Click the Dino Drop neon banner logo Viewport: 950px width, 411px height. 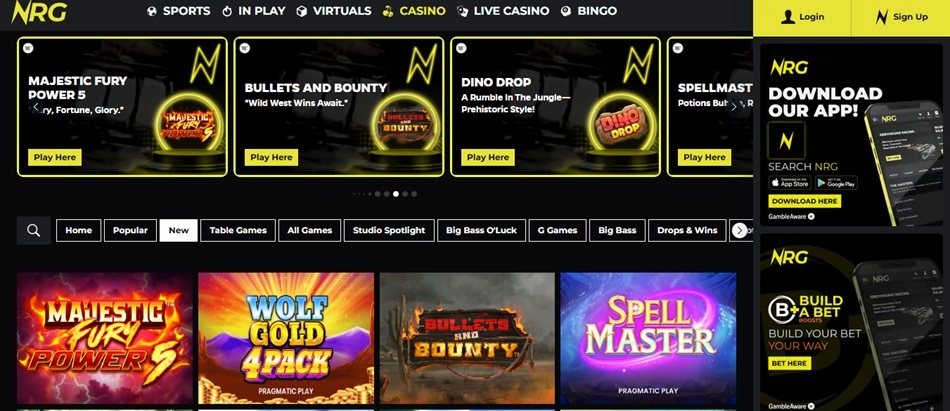622,125
